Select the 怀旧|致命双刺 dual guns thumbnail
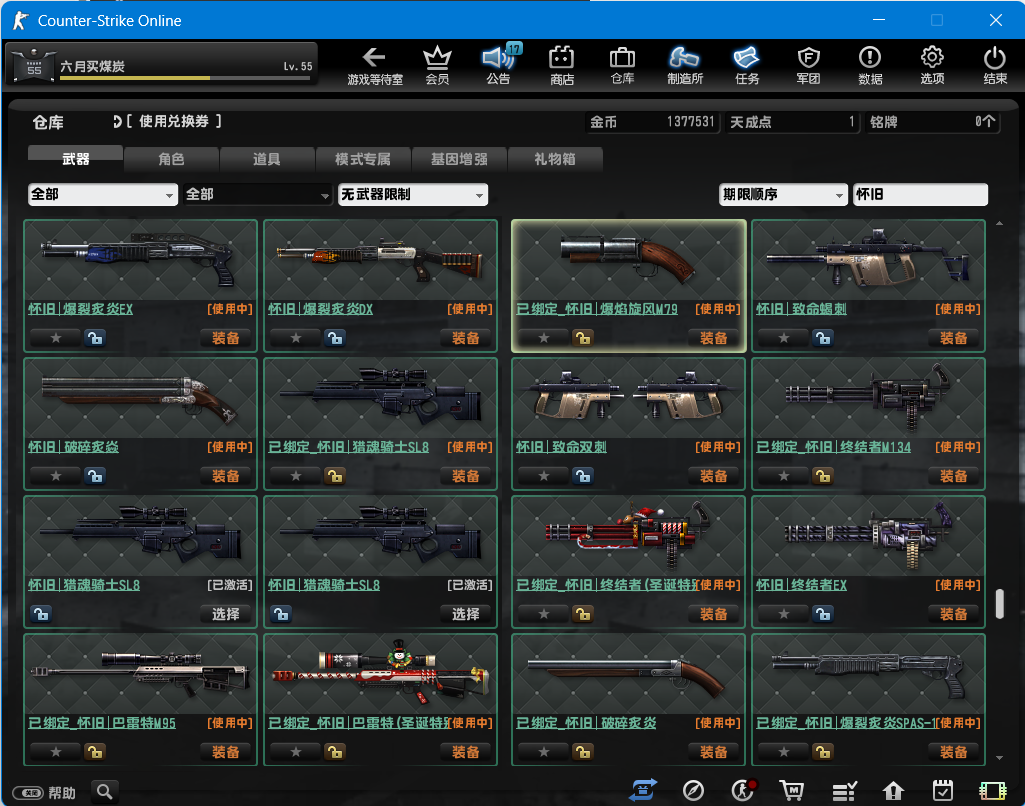Screen dimensions: 1025x806 (628, 398)
